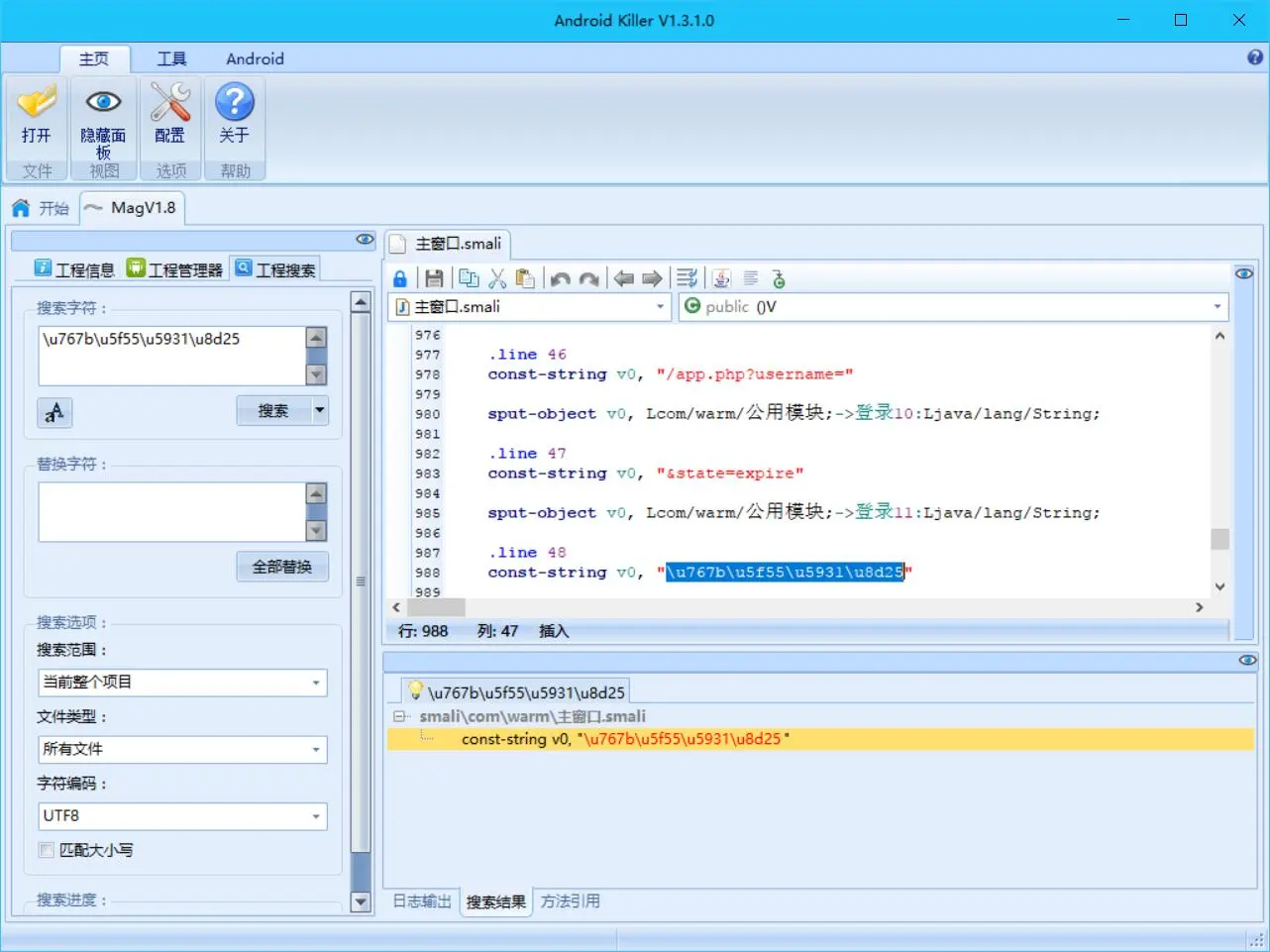Select the 主页 ribbon tab
Viewport: 1270px width, 952px height.
pos(94,58)
